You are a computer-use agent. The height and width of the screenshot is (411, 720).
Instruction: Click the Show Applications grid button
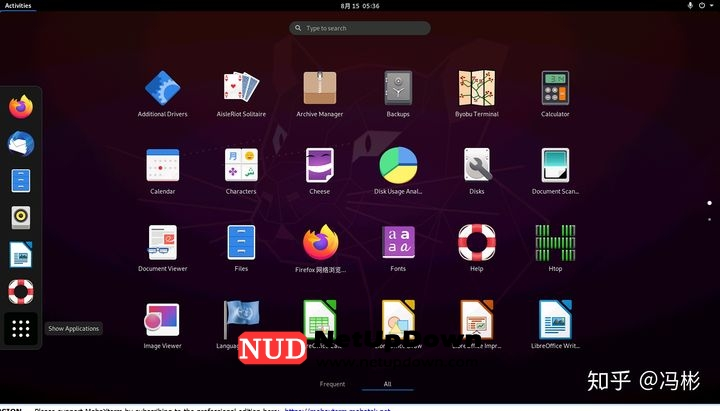coord(21,328)
